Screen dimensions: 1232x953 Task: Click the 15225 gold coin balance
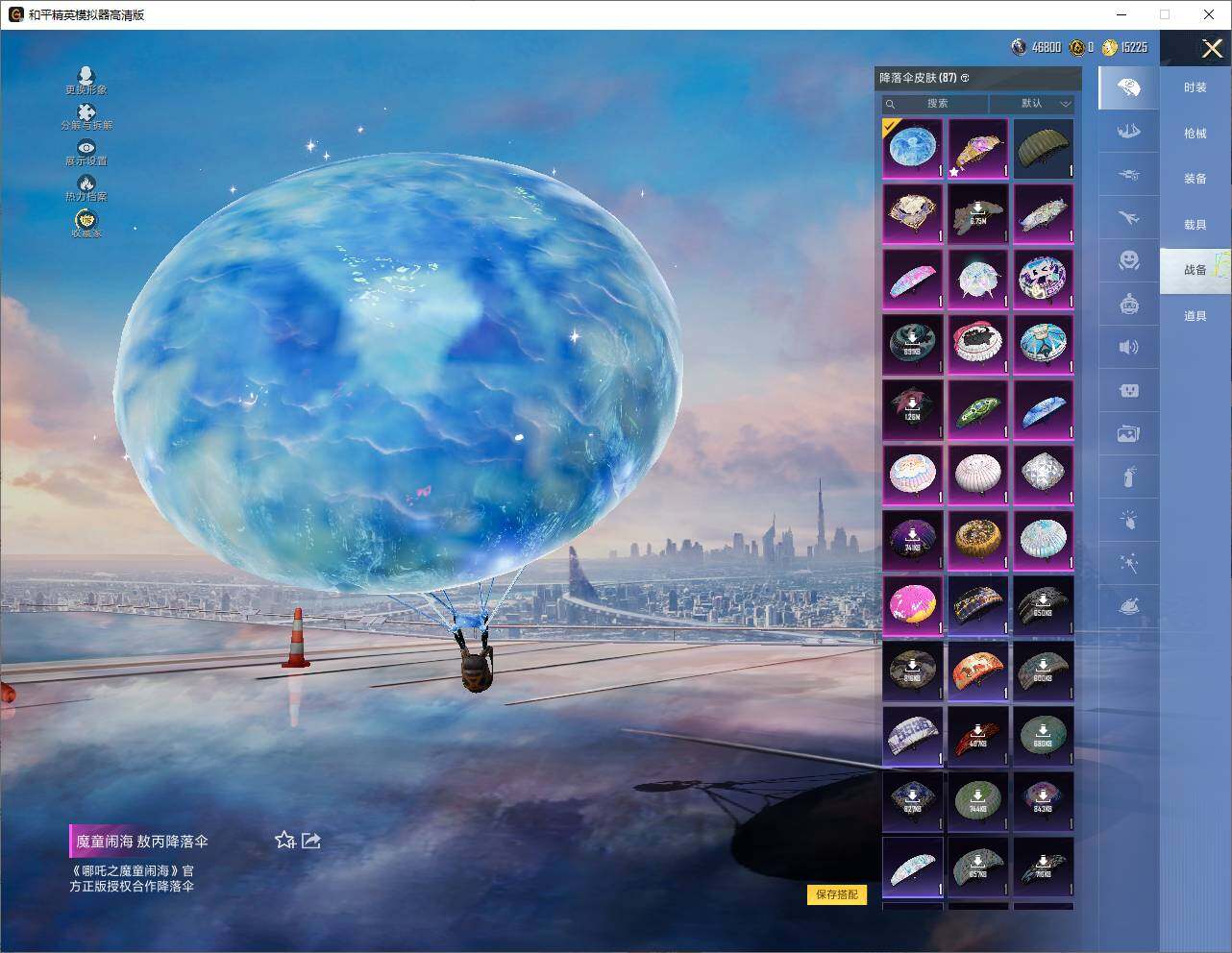[x=1124, y=47]
